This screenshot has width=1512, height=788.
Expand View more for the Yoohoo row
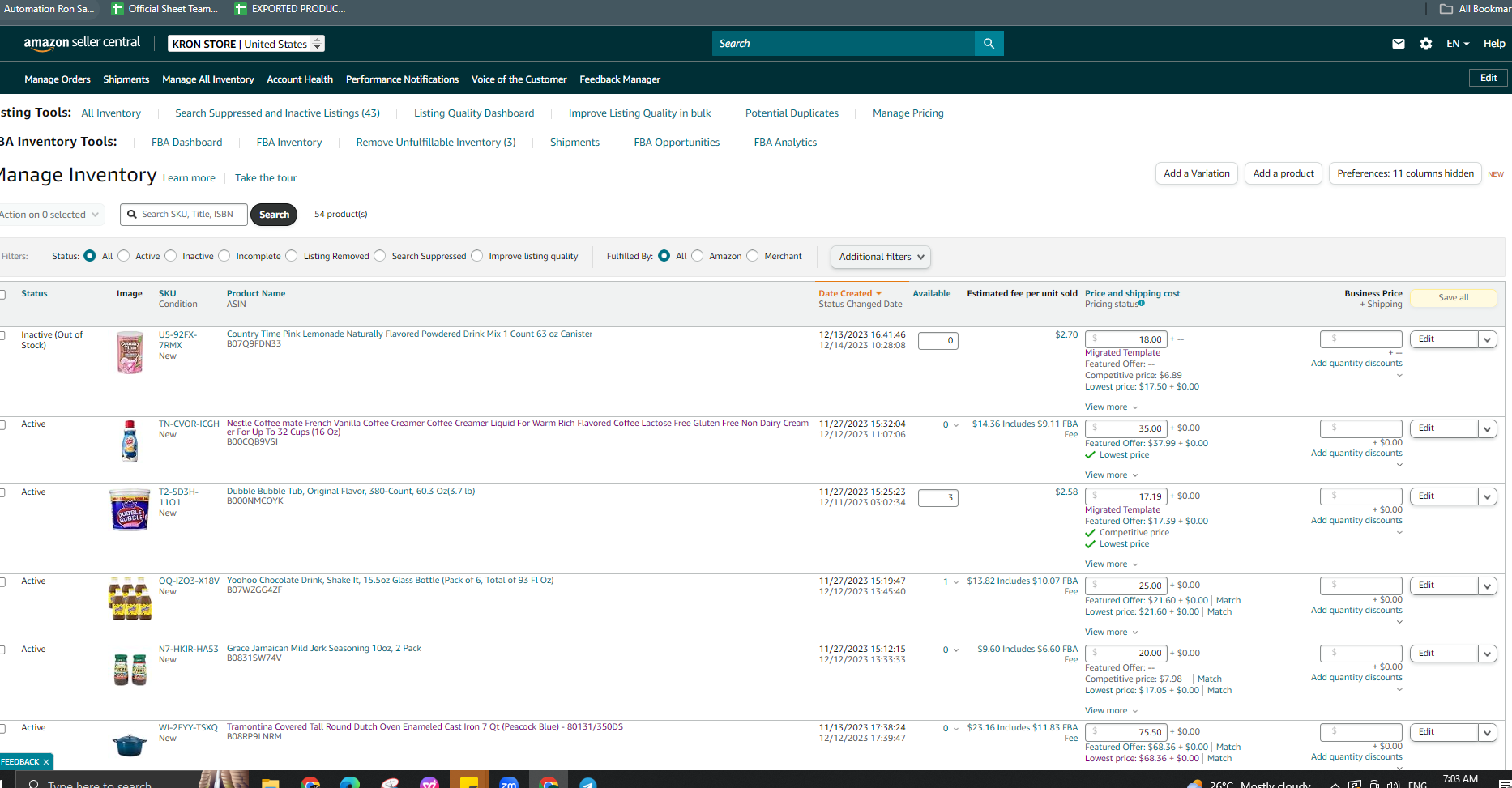[1111, 633]
